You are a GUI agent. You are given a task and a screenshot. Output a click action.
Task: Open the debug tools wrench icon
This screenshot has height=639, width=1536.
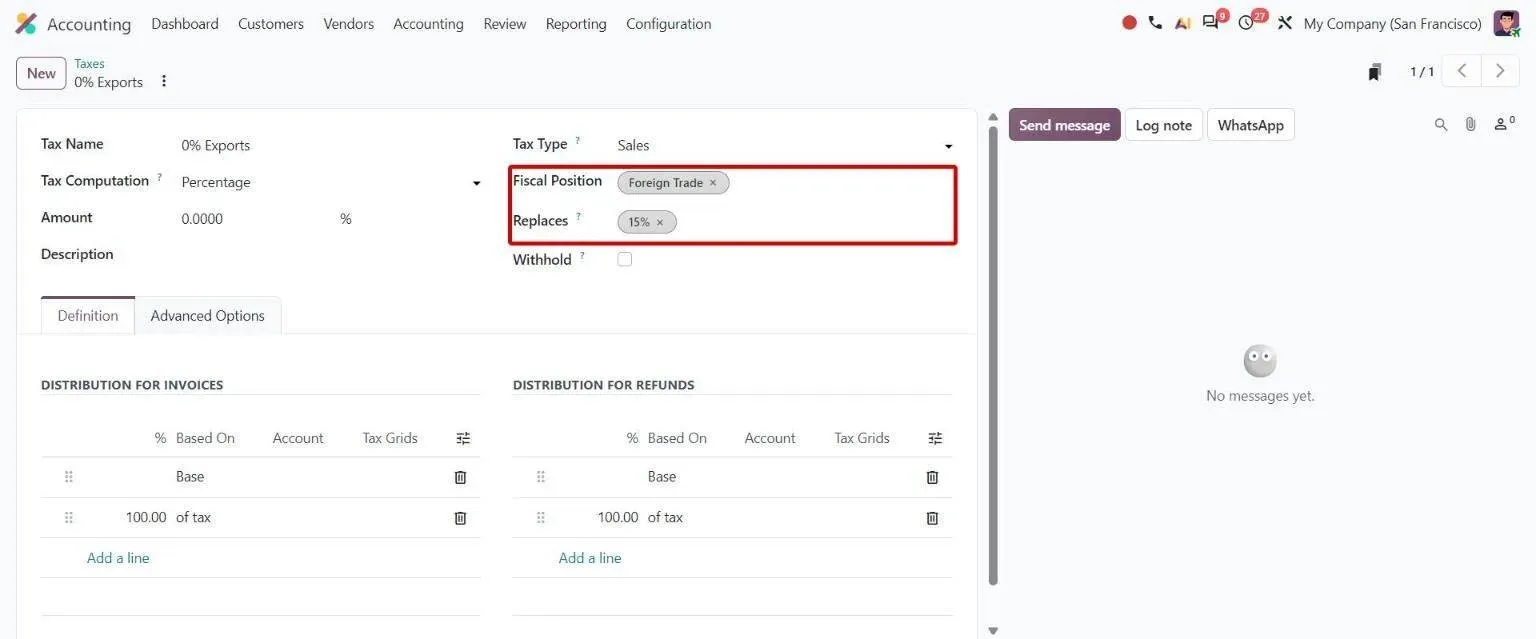click(1285, 22)
